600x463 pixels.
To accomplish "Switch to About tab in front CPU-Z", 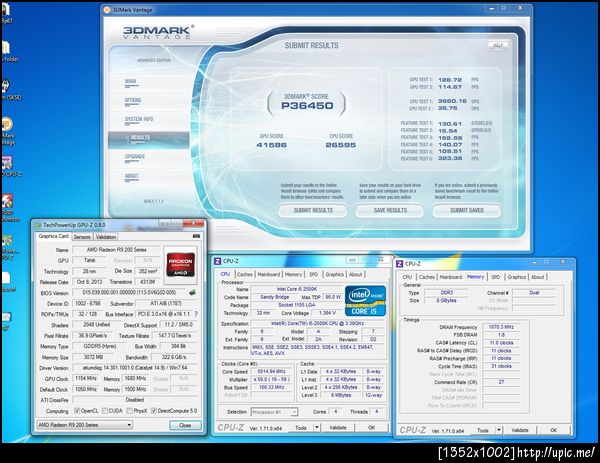I will 355,274.
